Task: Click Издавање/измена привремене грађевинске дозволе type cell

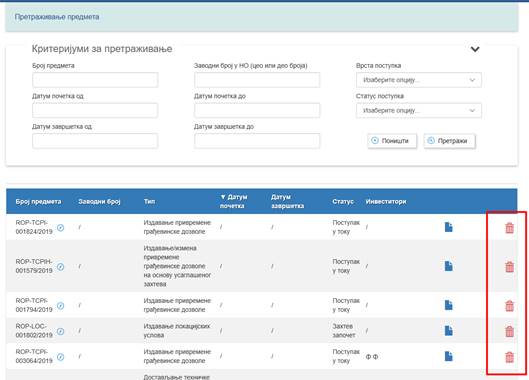Action: pos(177,266)
